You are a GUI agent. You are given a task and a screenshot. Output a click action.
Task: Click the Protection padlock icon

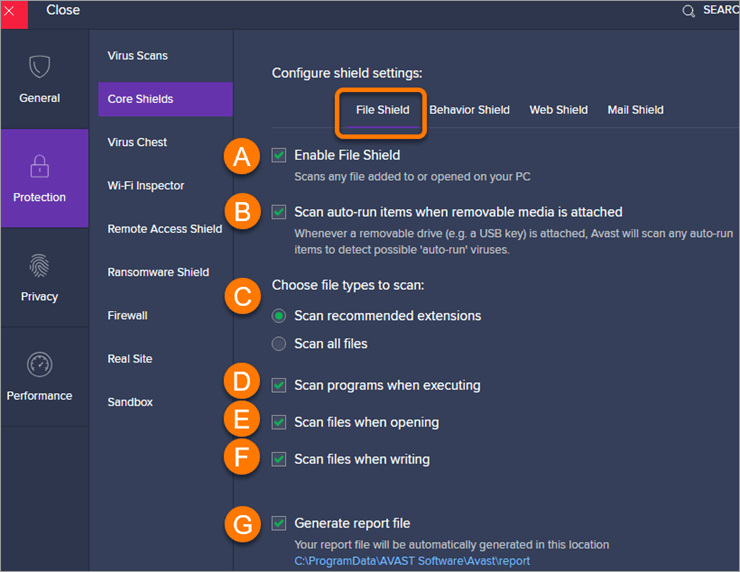[x=40, y=166]
